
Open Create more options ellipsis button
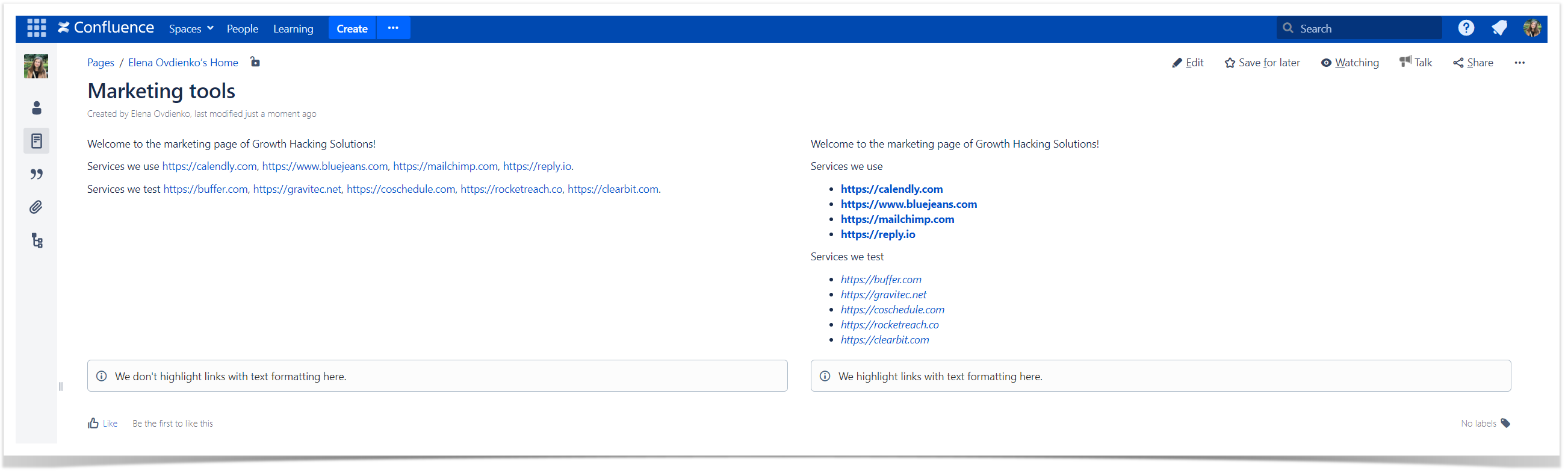pyautogui.click(x=393, y=28)
